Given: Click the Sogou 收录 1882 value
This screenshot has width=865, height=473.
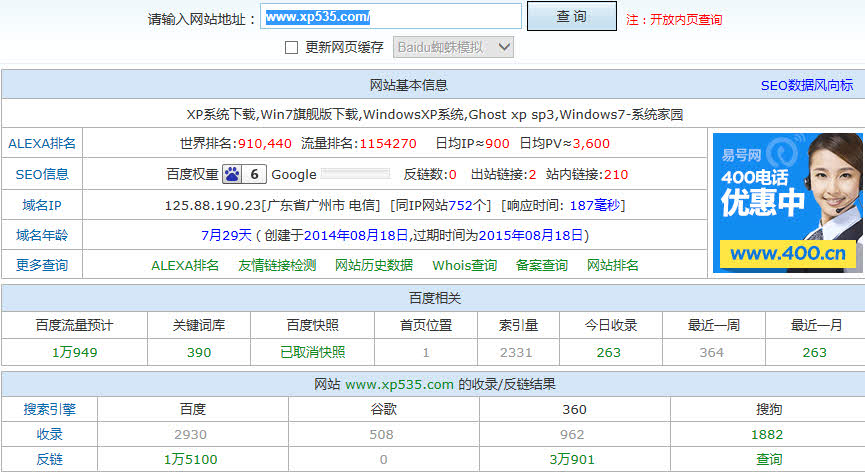Looking at the screenshot, I should [x=769, y=434].
